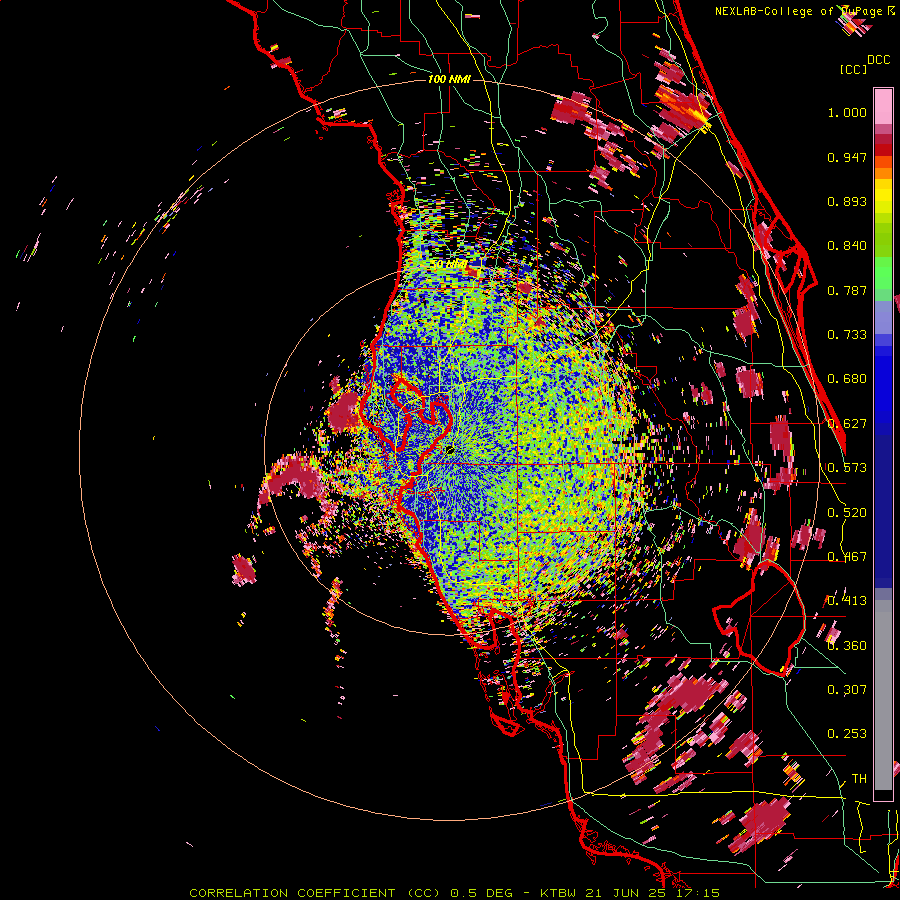
Task: Click the [CC] units label
Action: point(853,69)
